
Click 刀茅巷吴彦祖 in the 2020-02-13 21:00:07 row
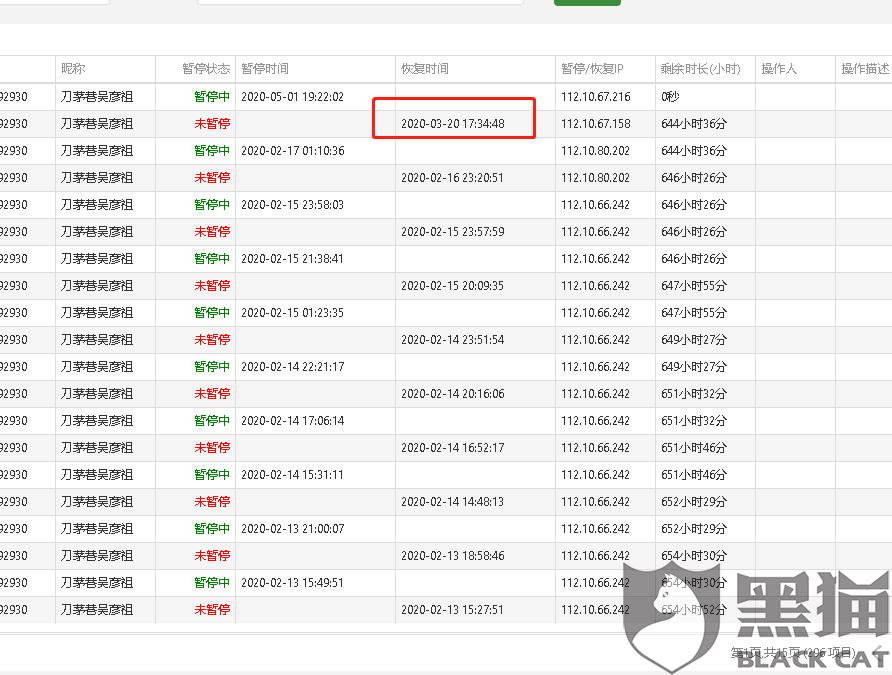(x=97, y=529)
